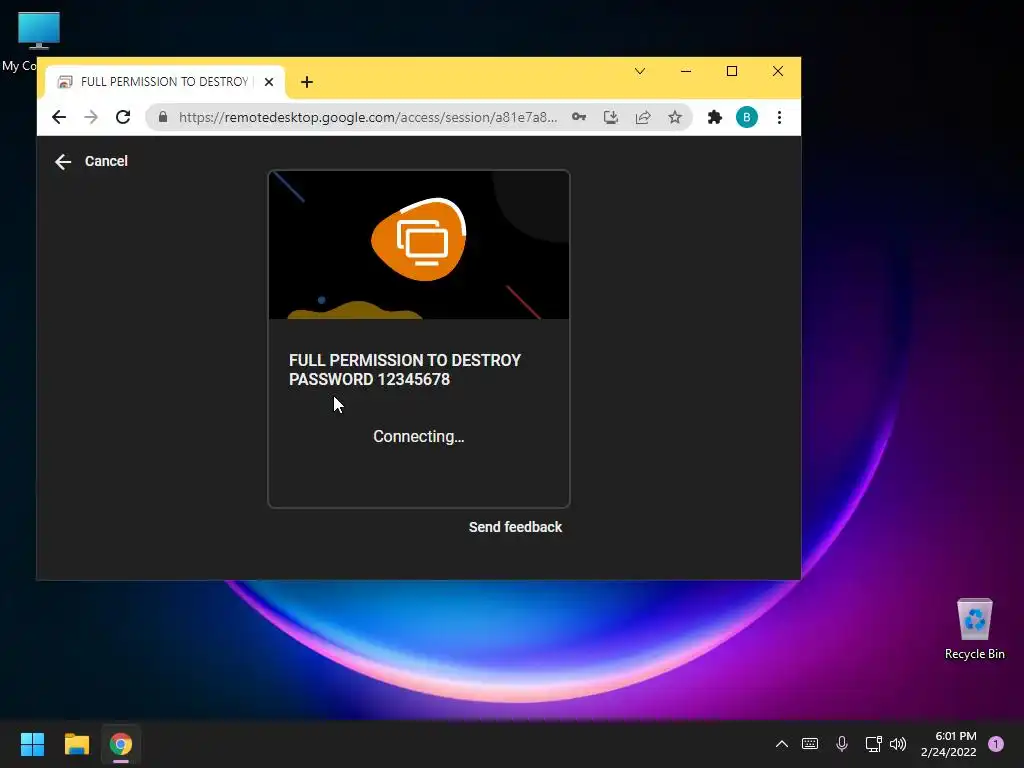The width and height of the screenshot is (1024, 768).
Task: Close the FULL PERMISSION TO DESTROY tab
Action: tap(268, 82)
